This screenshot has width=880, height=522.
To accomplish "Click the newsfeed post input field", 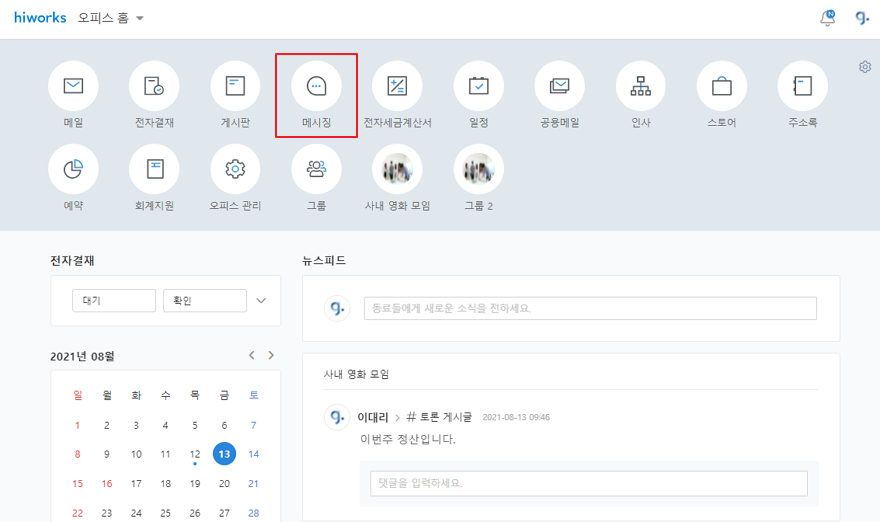I will [x=589, y=308].
